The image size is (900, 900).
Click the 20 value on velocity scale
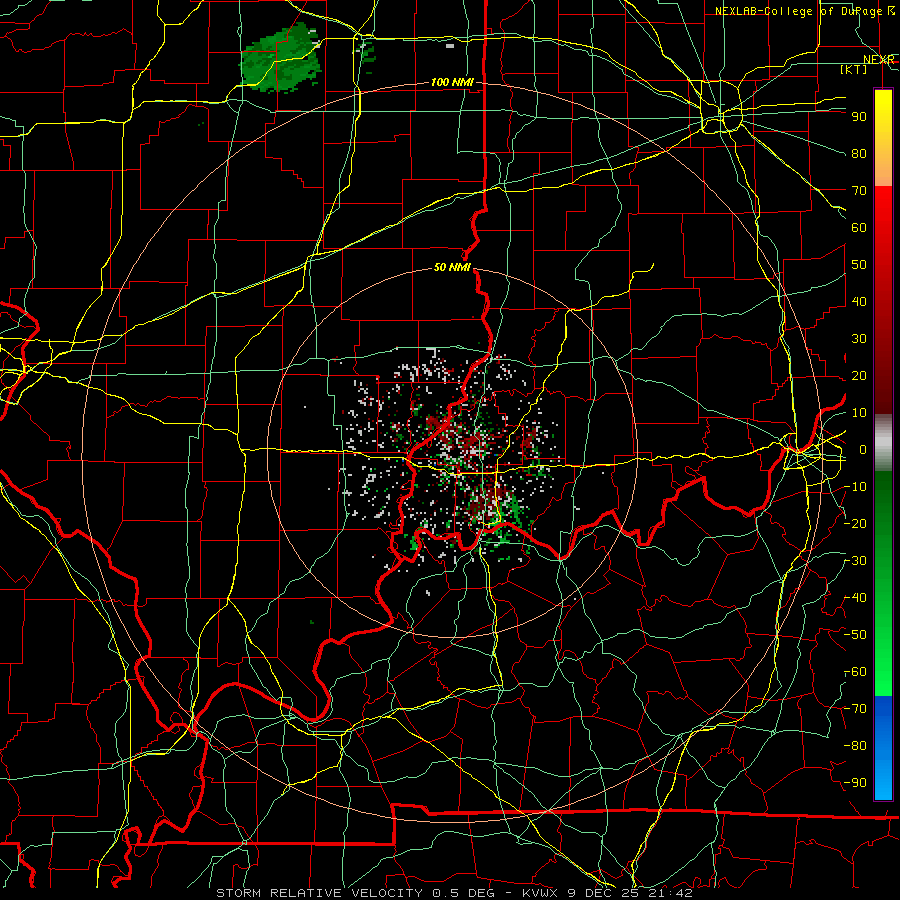click(859, 376)
